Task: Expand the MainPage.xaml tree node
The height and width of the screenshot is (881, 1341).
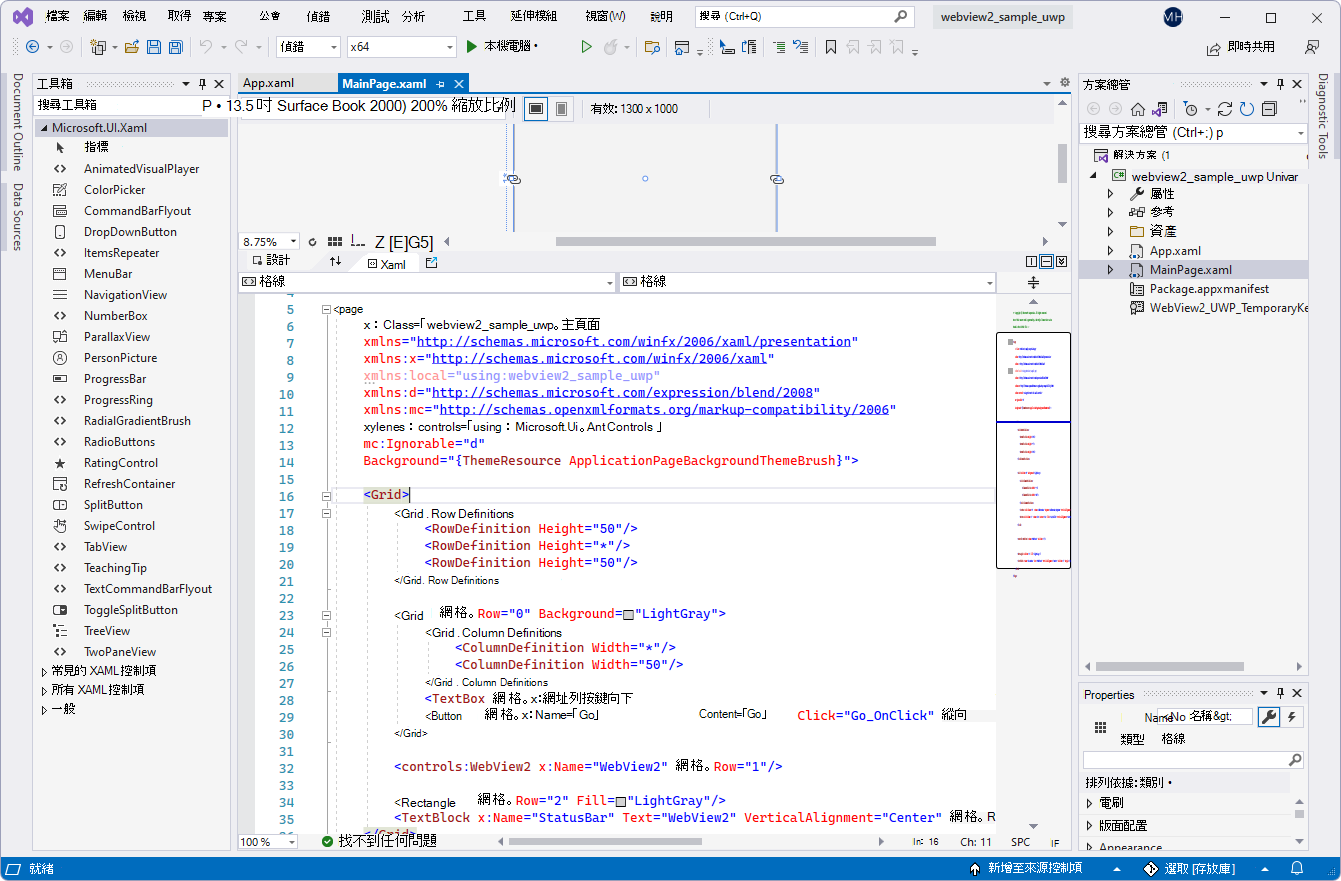Action: (1108, 269)
